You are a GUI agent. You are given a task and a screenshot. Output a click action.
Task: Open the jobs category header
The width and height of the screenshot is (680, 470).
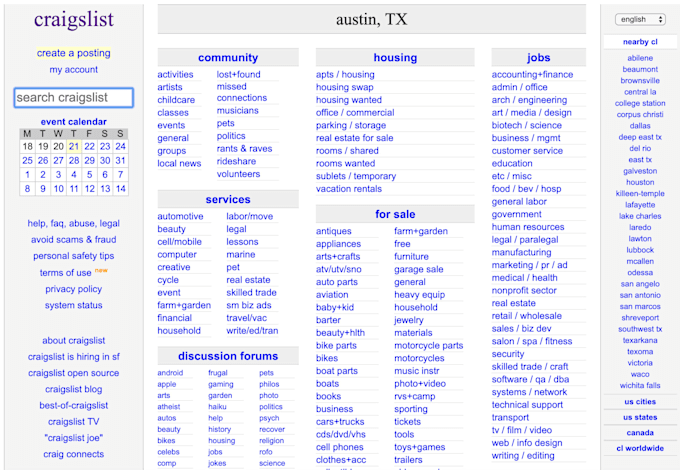click(x=538, y=58)
